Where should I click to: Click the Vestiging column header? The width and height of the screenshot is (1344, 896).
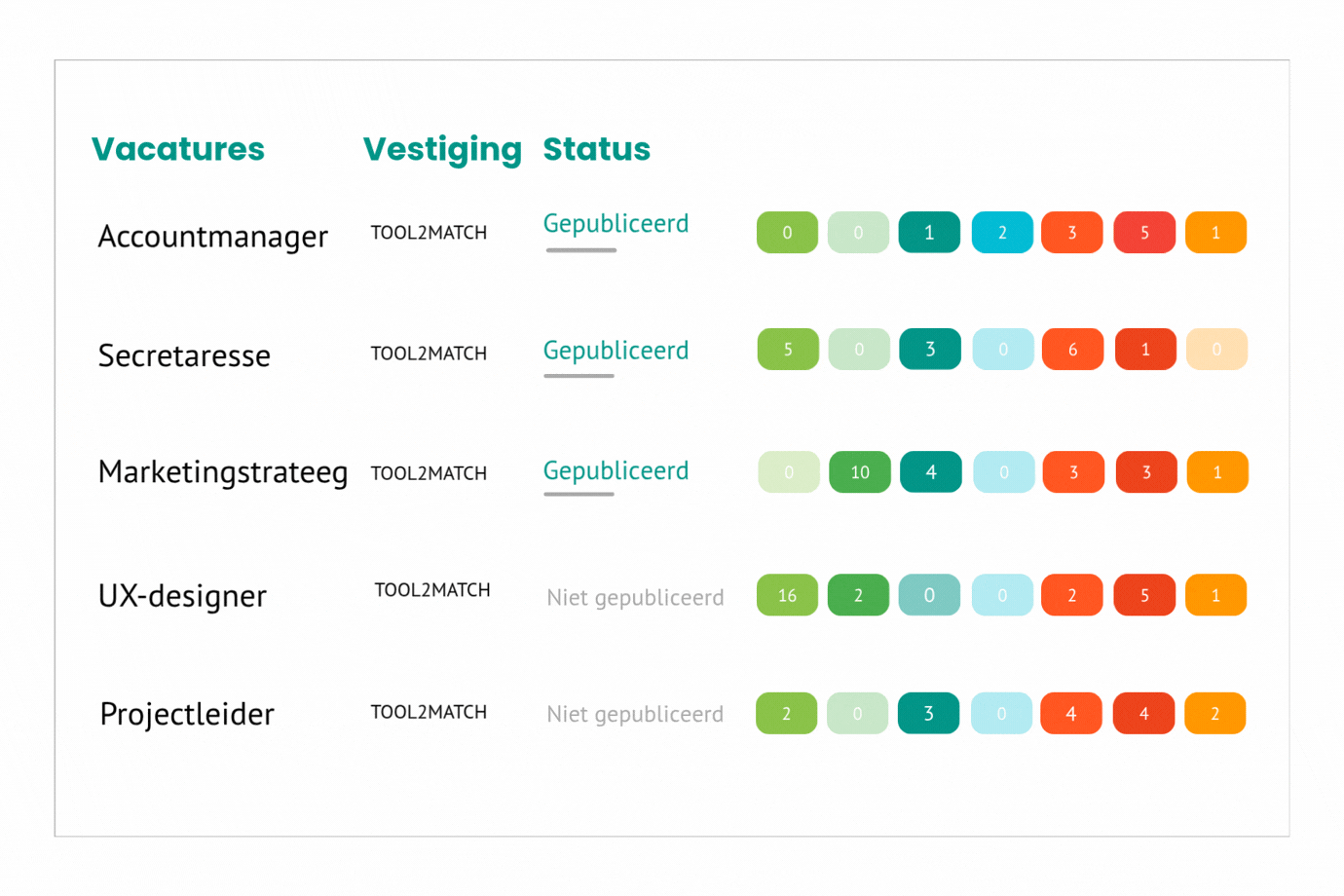coord(442,149)
